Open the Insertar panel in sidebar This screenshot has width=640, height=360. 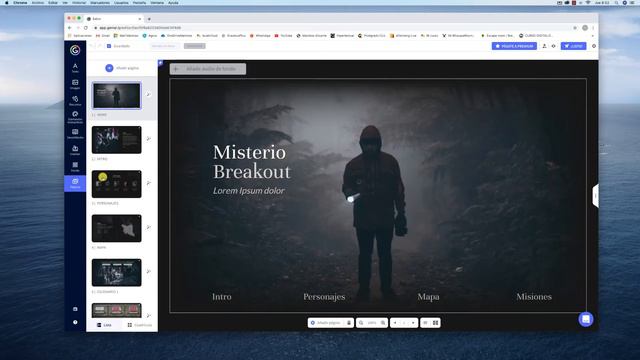[x=75, y=150]
